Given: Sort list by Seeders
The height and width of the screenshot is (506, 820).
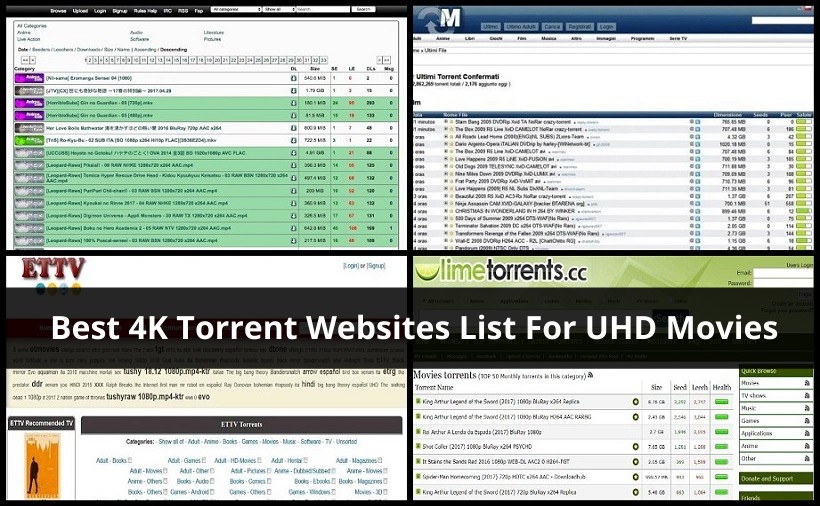Looking at the screenshot, I should [x=41, y=50].
